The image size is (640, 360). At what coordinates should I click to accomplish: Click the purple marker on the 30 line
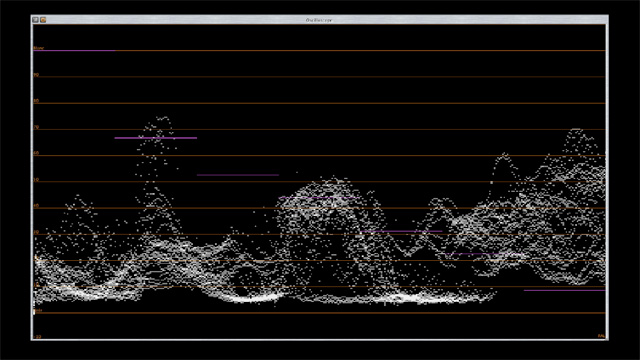[401, 231]
